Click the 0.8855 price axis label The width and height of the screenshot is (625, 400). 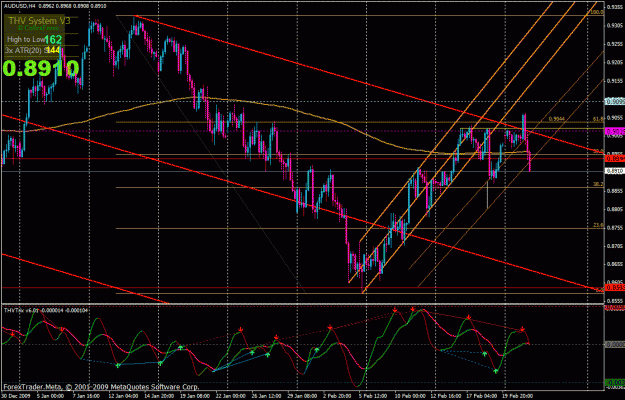coord(615,190)
